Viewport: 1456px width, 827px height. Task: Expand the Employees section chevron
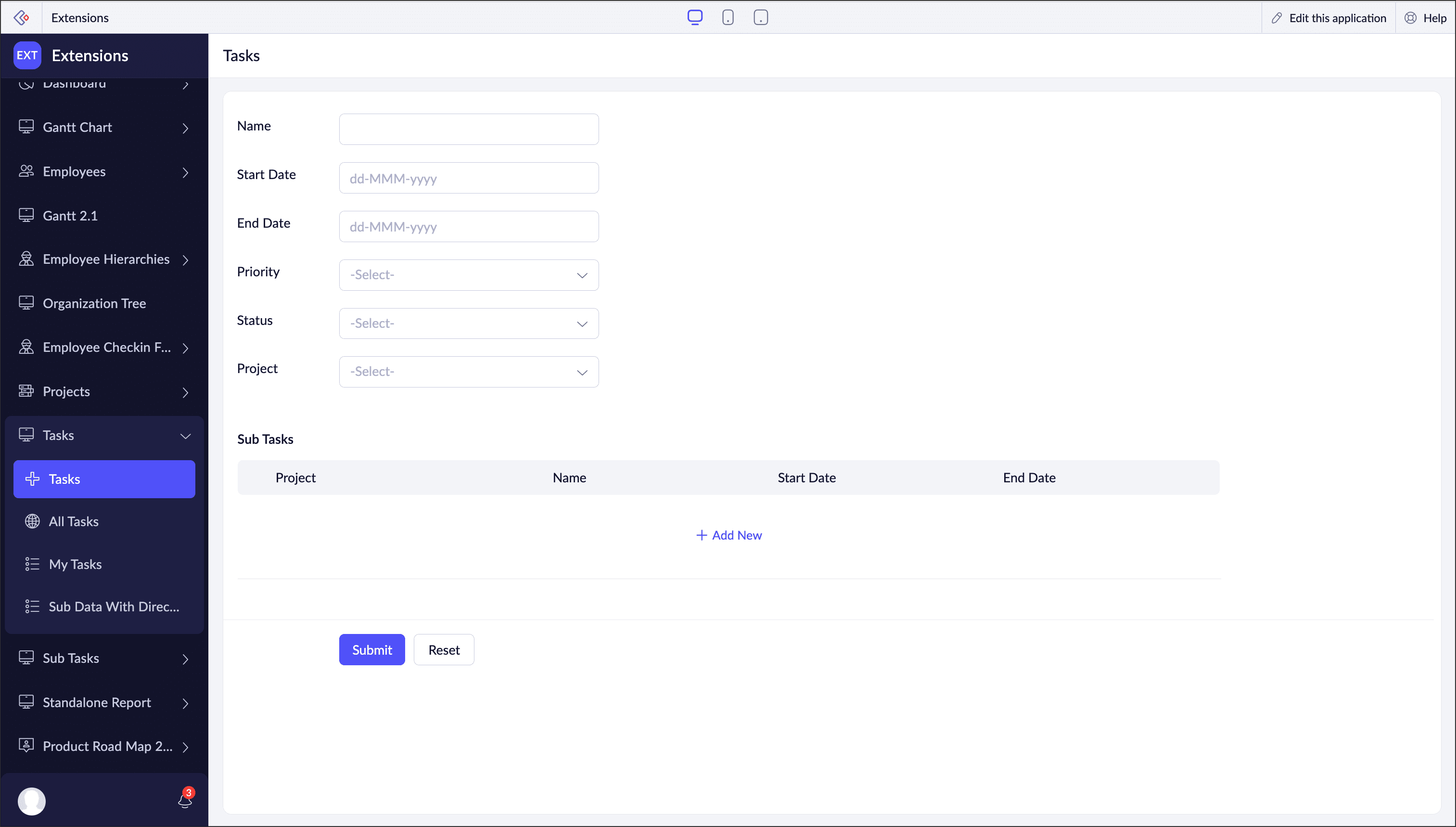tap(186, 173)
